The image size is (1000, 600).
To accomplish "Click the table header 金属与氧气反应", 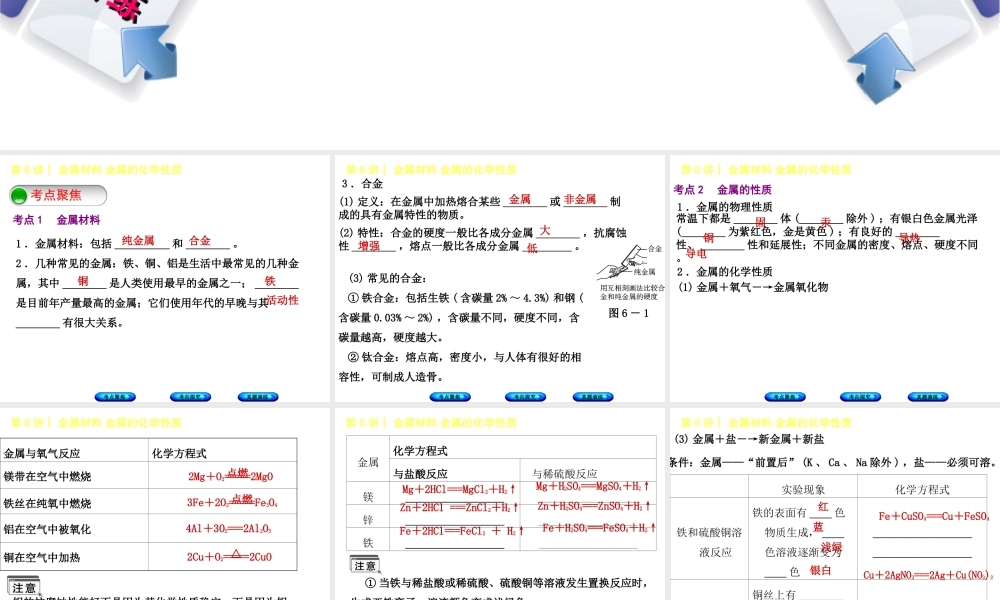I will tap(42, 453).
